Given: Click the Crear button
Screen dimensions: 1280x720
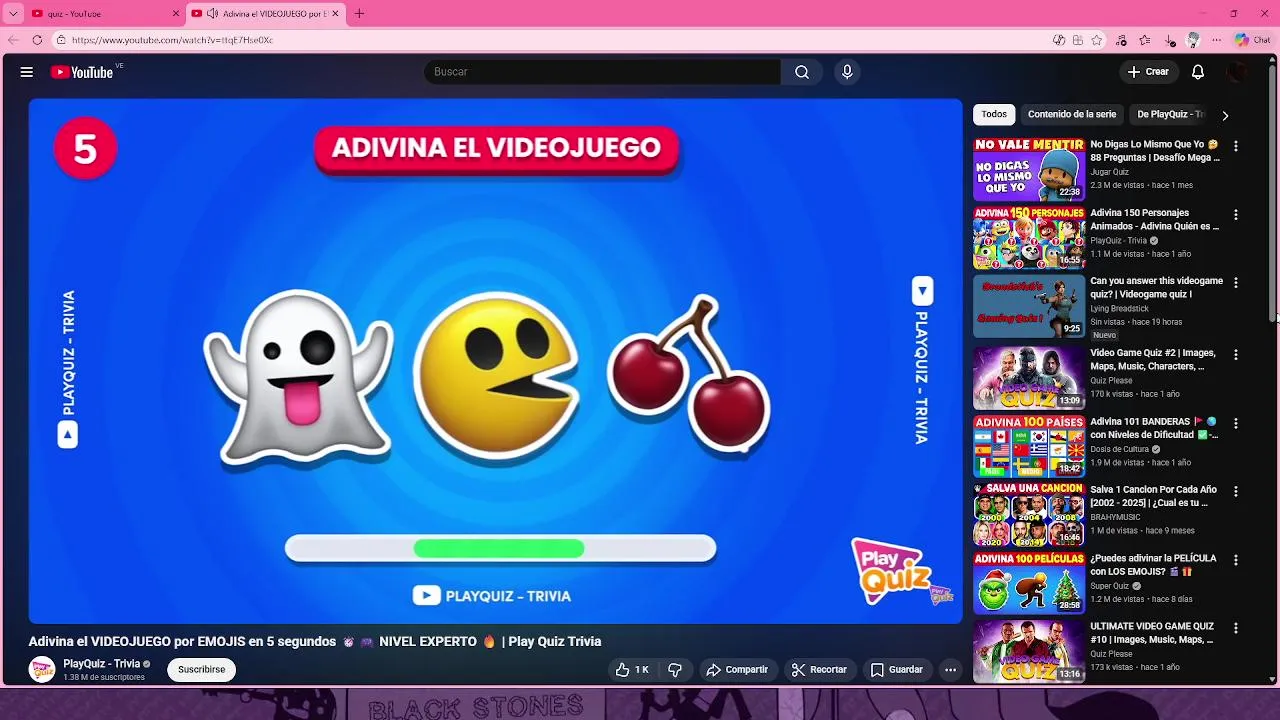Looking at the screenshot, I should click(x=1148, y=72).
